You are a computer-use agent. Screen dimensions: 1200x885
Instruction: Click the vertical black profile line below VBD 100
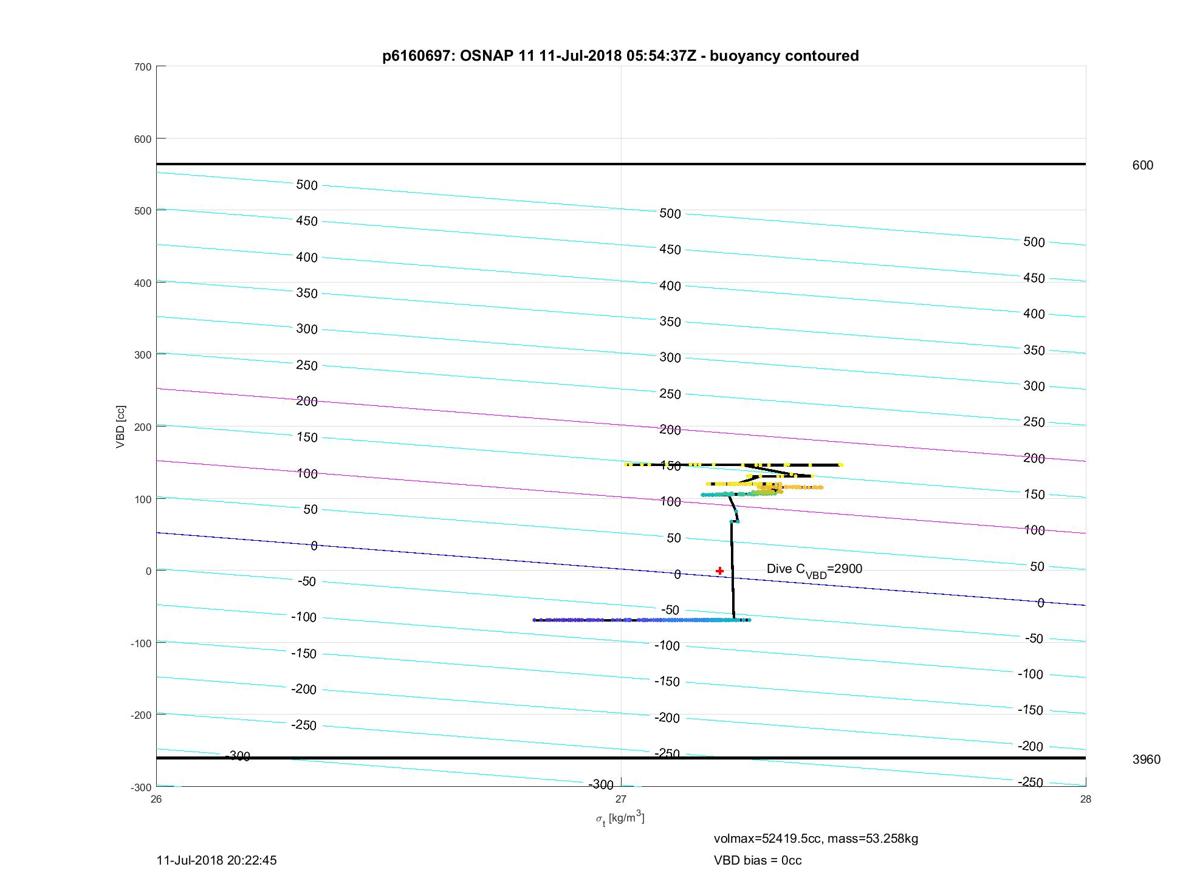(732, 570)
